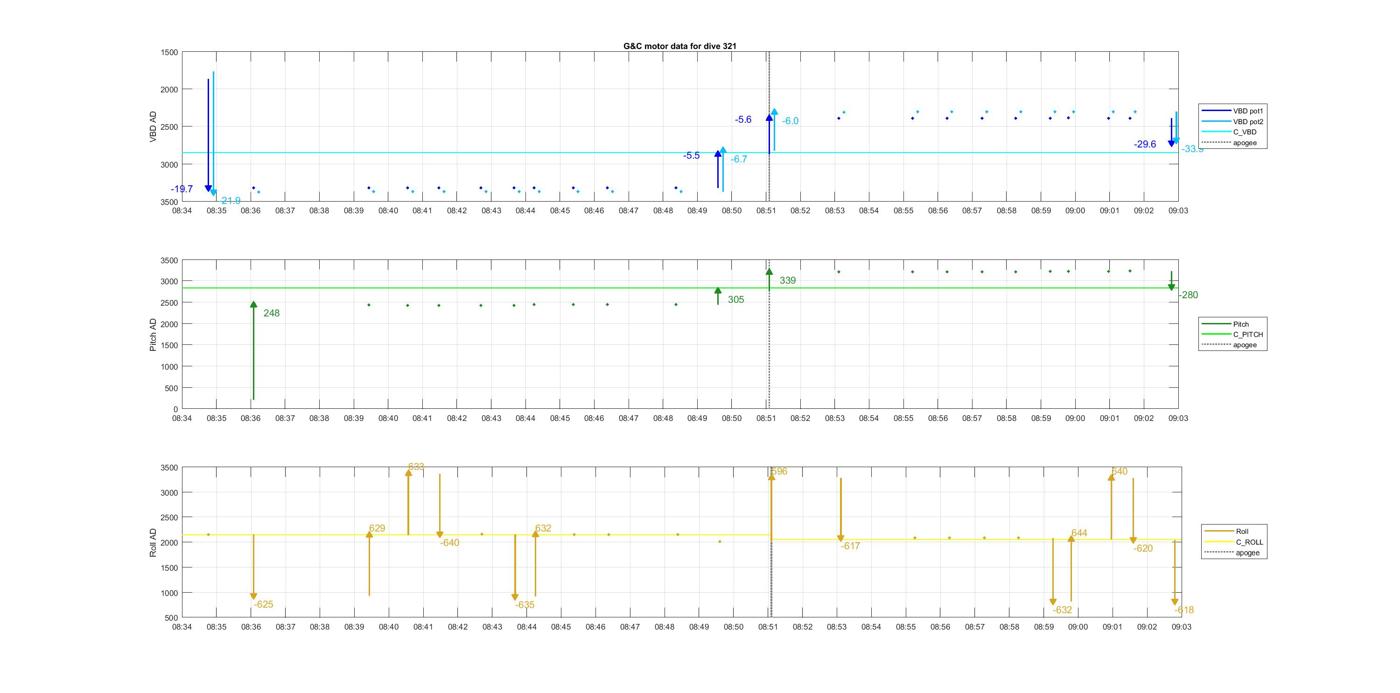This screenshot has width=1400, height=693.
Task: Click the '1500' tick on the VBD y-axis
Action: click(x=169, y=52)
